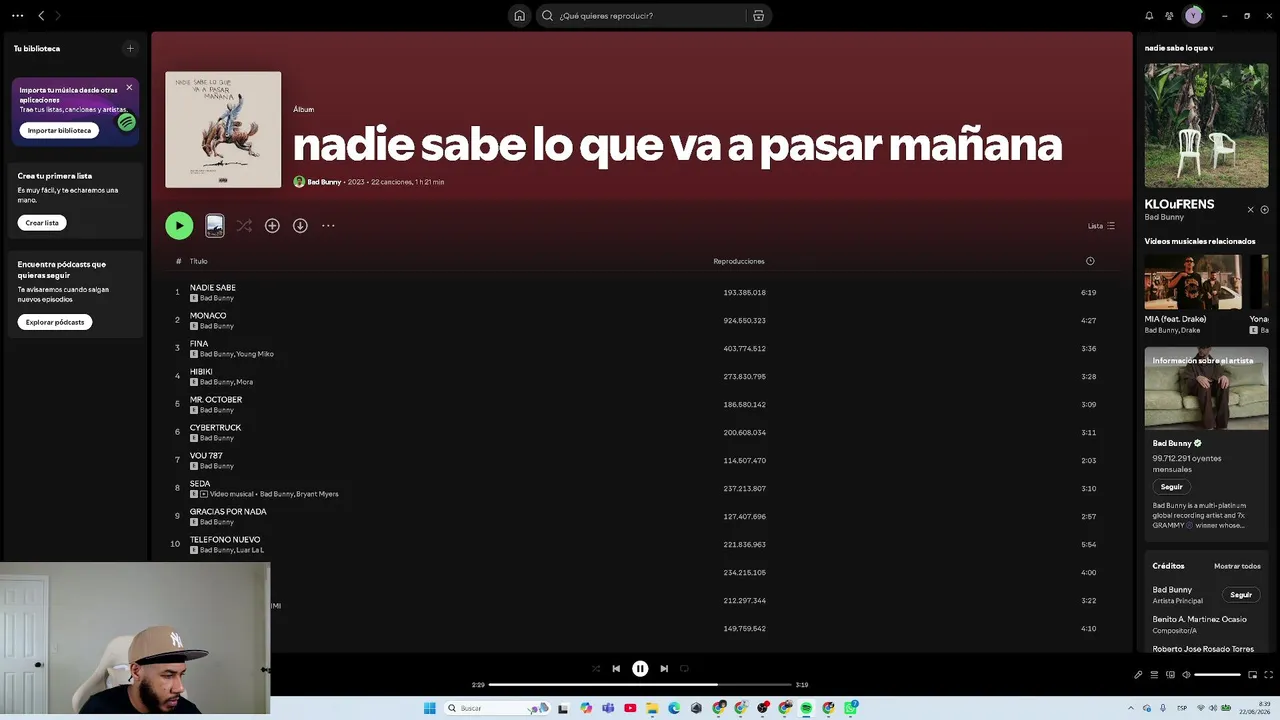The height and width of the screenshot is (720, 1280).
Task: Open MIA (feat. Drake) music video thumbnail
Action: 1193,282
